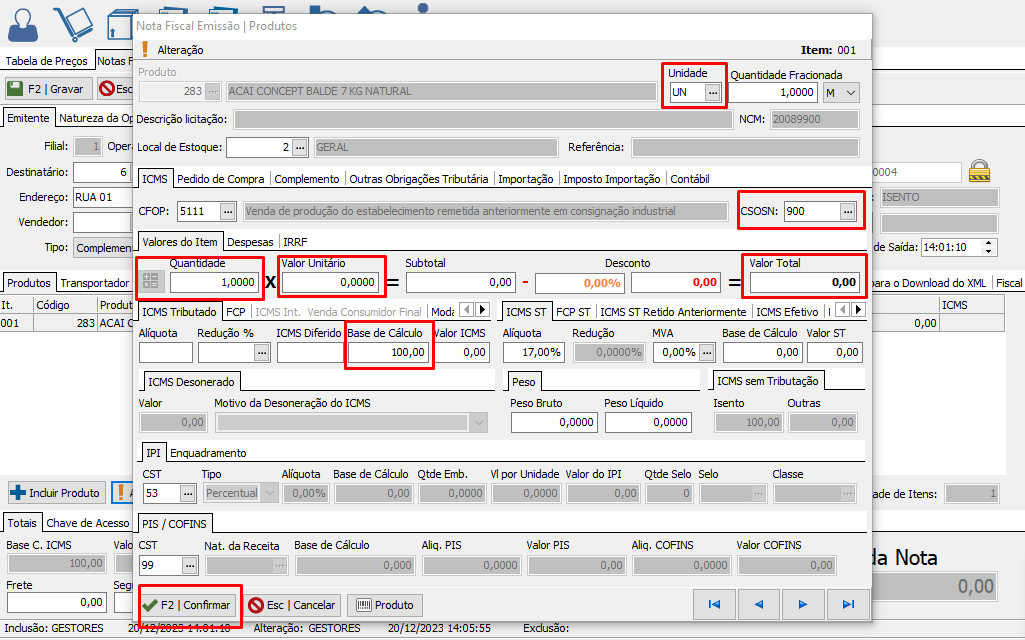
Task: Click the quantity calculator icon
Action: pyautogui.click(x=151, y=283)
